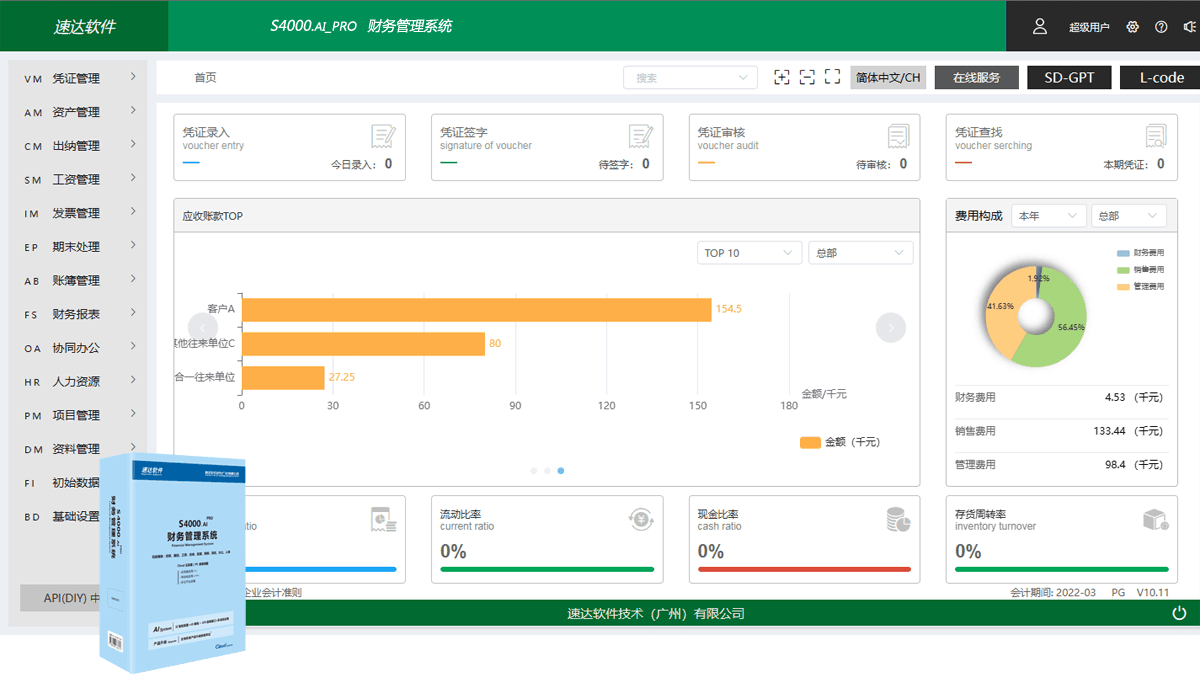
Task: Click the inventory turnover box icon
Action: (1156, 518)
